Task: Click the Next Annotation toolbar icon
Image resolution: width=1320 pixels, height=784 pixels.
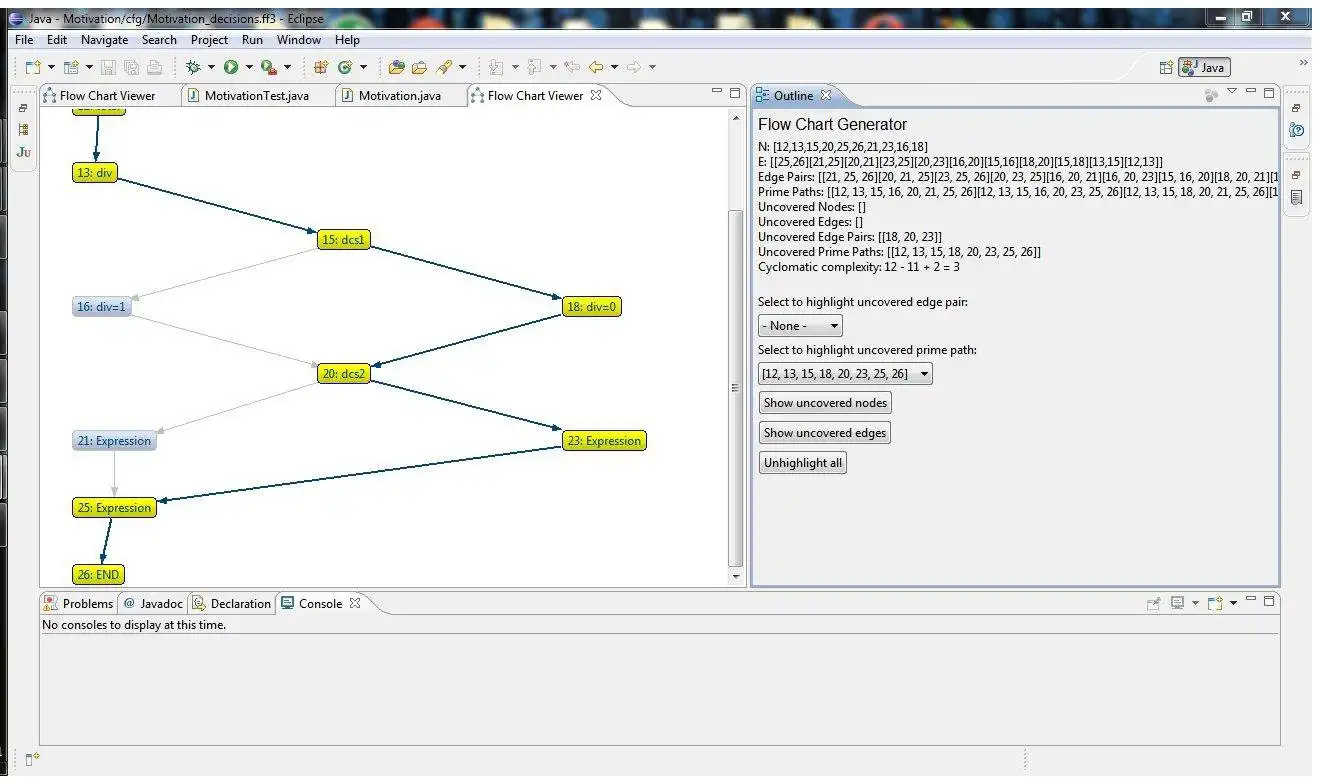Action: [x=496, y=67]
